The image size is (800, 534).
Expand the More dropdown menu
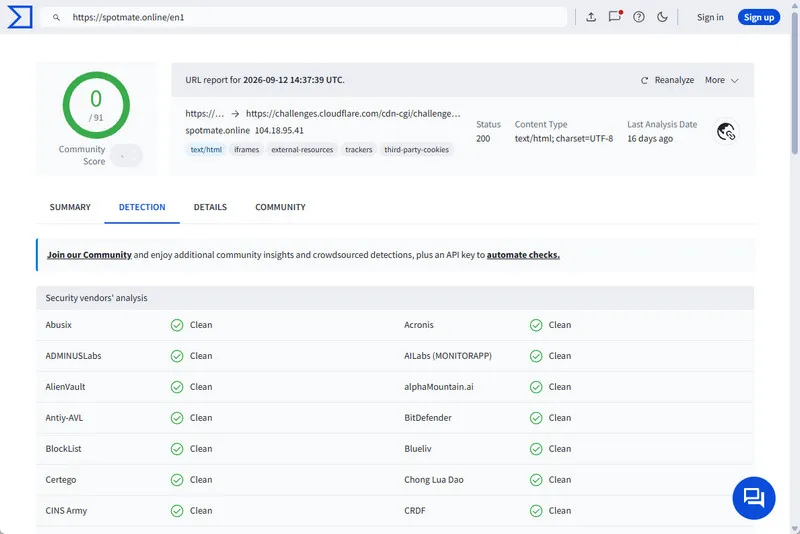(721, 80)
